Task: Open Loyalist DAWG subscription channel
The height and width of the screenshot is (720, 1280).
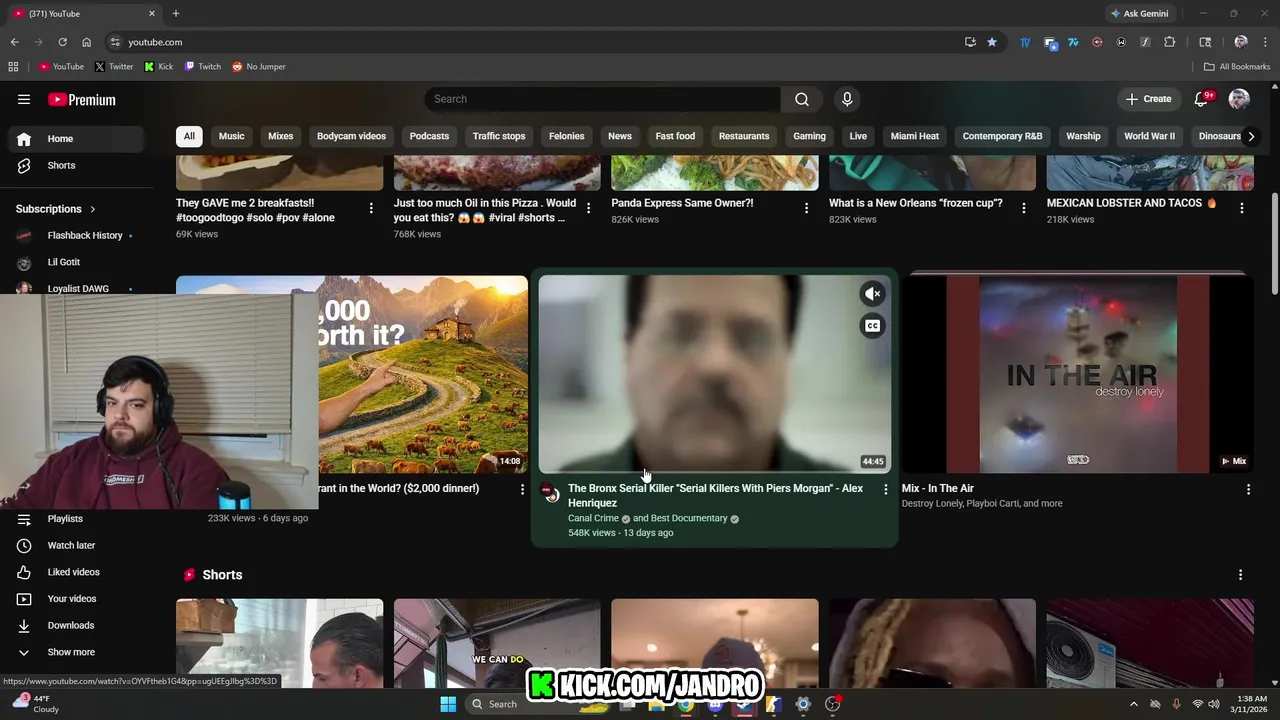Action: click(x=77, y=288)
